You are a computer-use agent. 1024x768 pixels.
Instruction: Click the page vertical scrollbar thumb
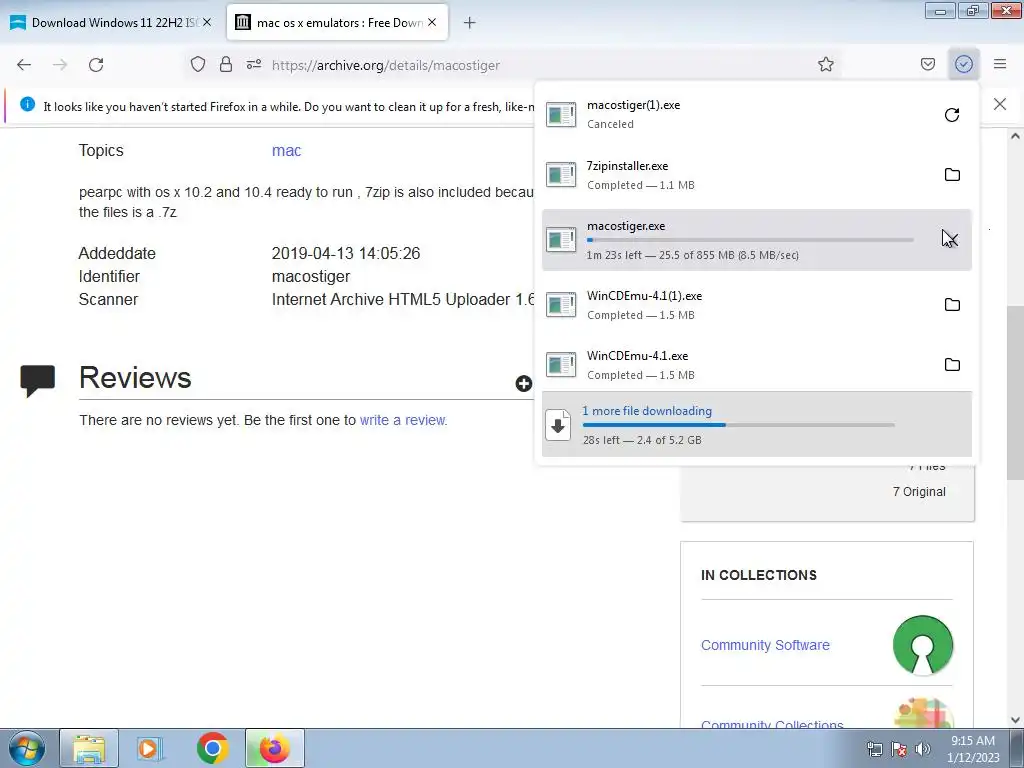pos(1015,392)
